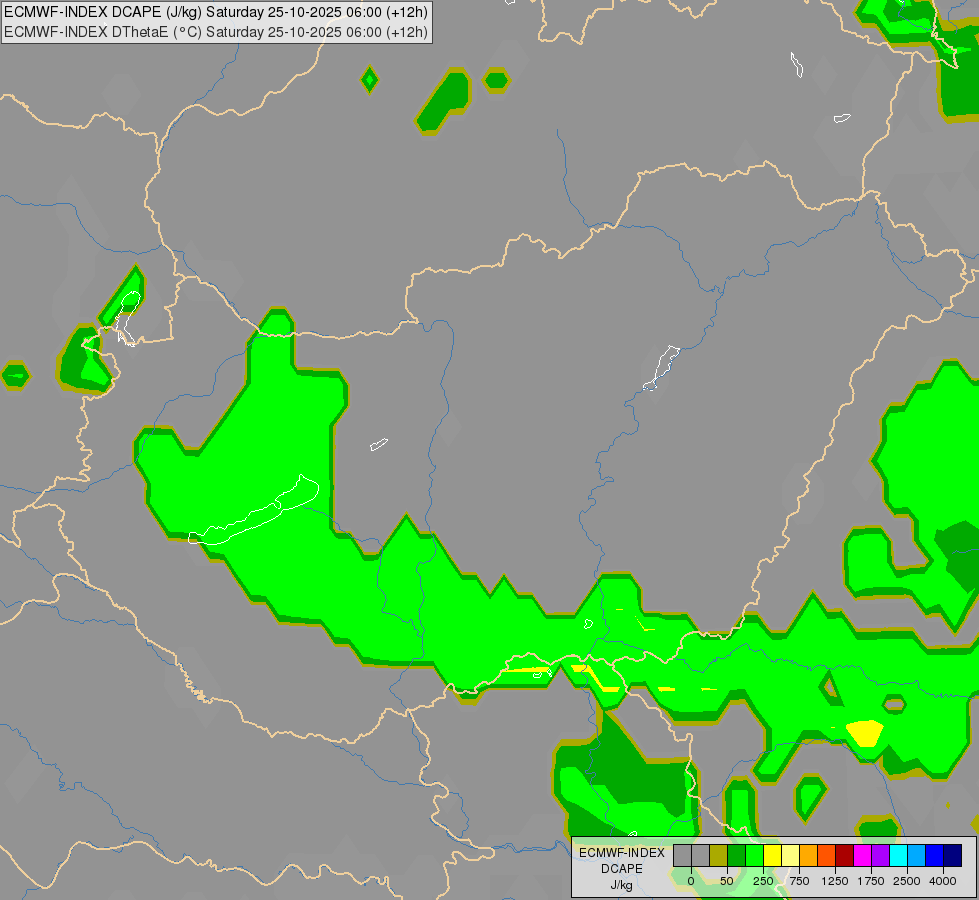This screenshot has width=979, height=900.
Task: Click the 1250 value on the legend scale
Action: pos(835,881)
